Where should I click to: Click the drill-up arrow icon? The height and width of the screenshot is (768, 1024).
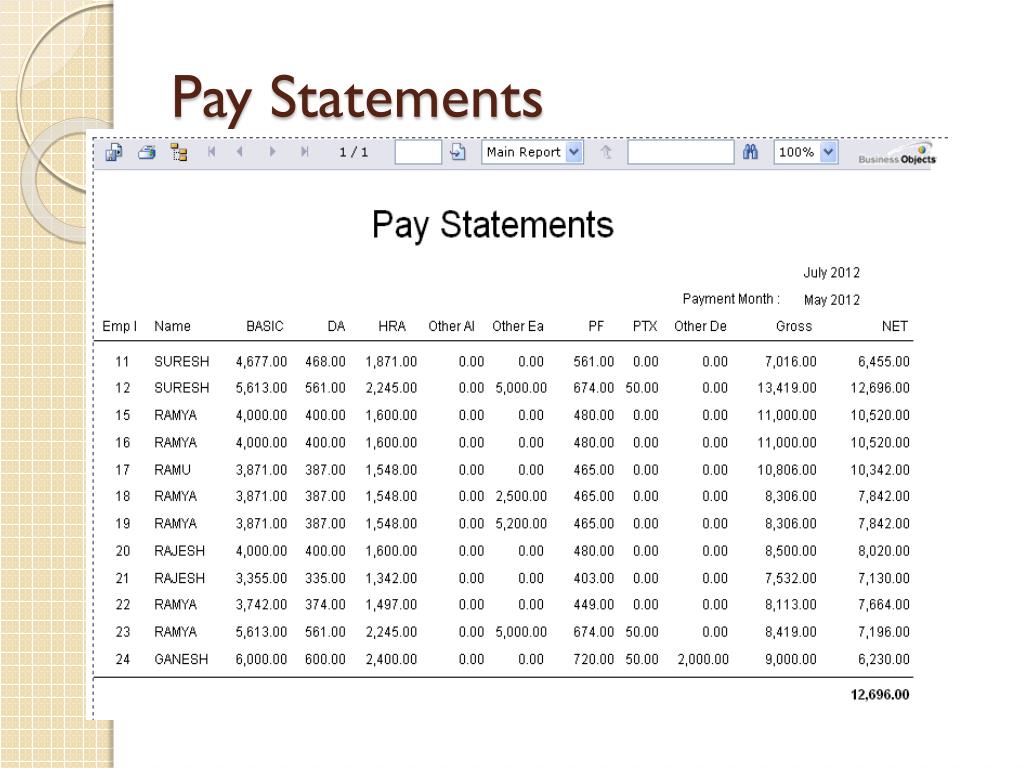pyautogui.click(x=606, y=152)
